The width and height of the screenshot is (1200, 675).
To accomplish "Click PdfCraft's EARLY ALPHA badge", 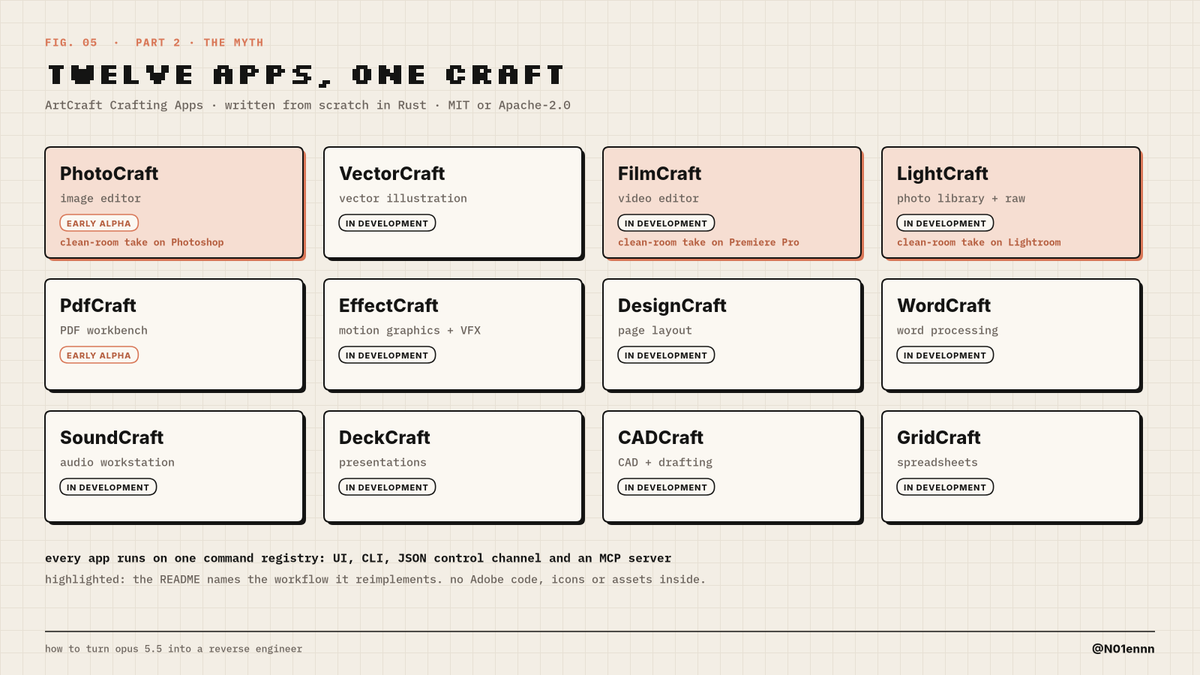I will click(x=99, y=355).
